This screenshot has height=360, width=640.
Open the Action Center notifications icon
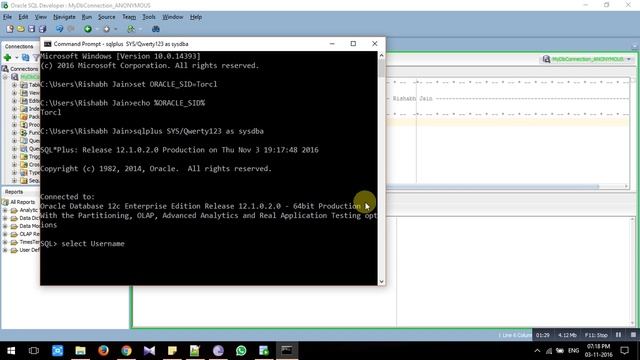click(x=624, y=351)
